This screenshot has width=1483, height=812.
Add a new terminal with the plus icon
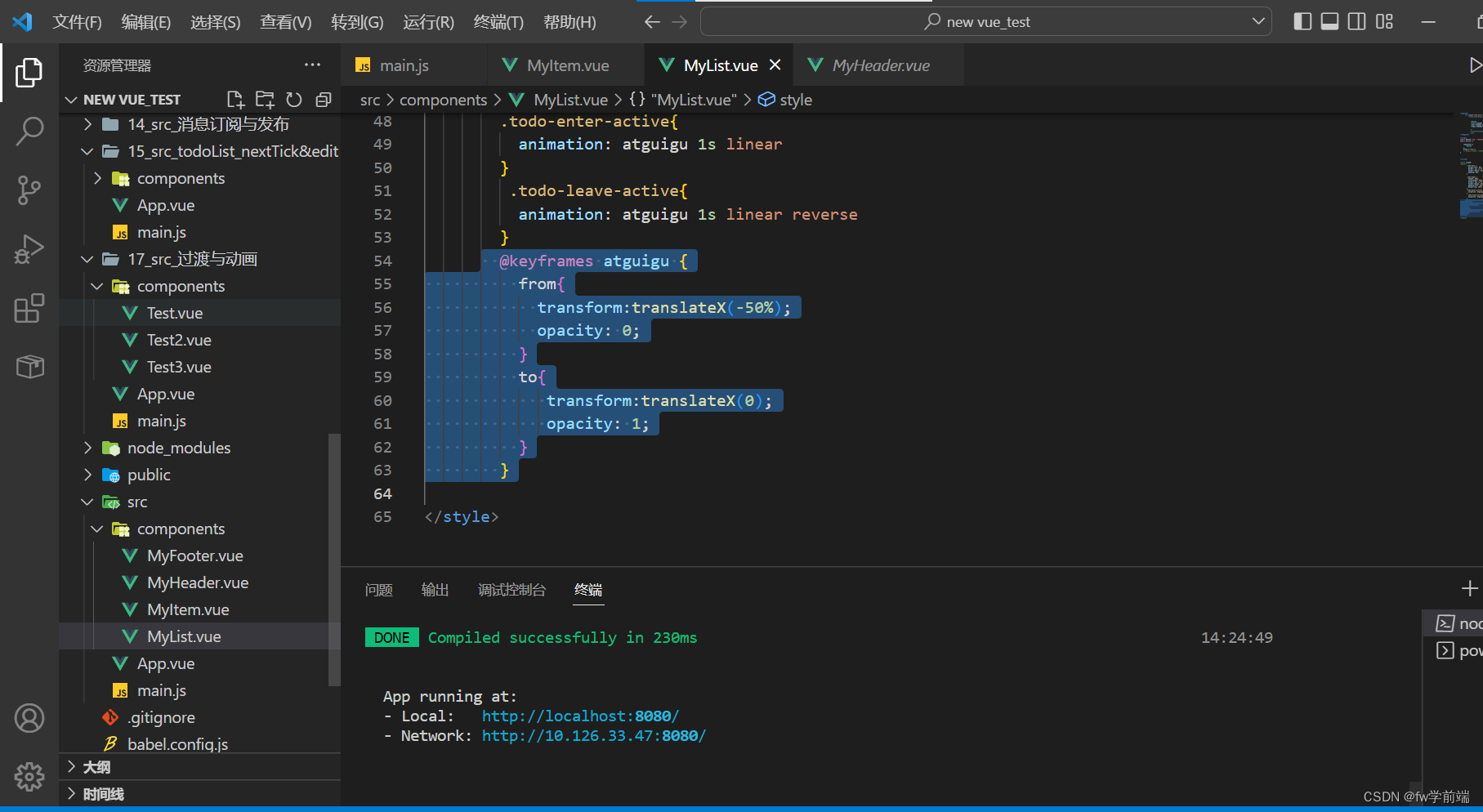[x=1469, y=587]
